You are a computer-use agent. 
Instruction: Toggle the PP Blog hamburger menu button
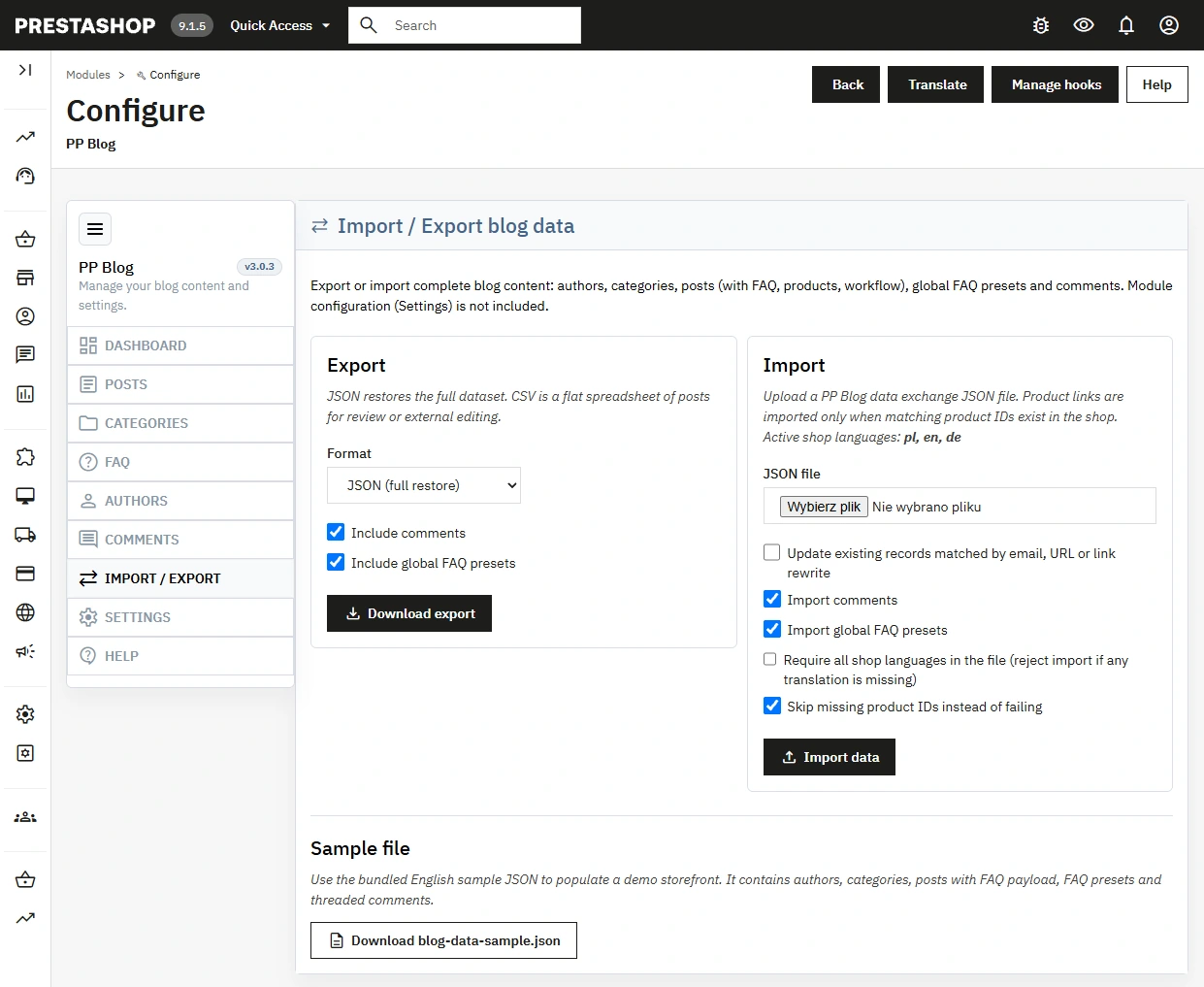95,229
